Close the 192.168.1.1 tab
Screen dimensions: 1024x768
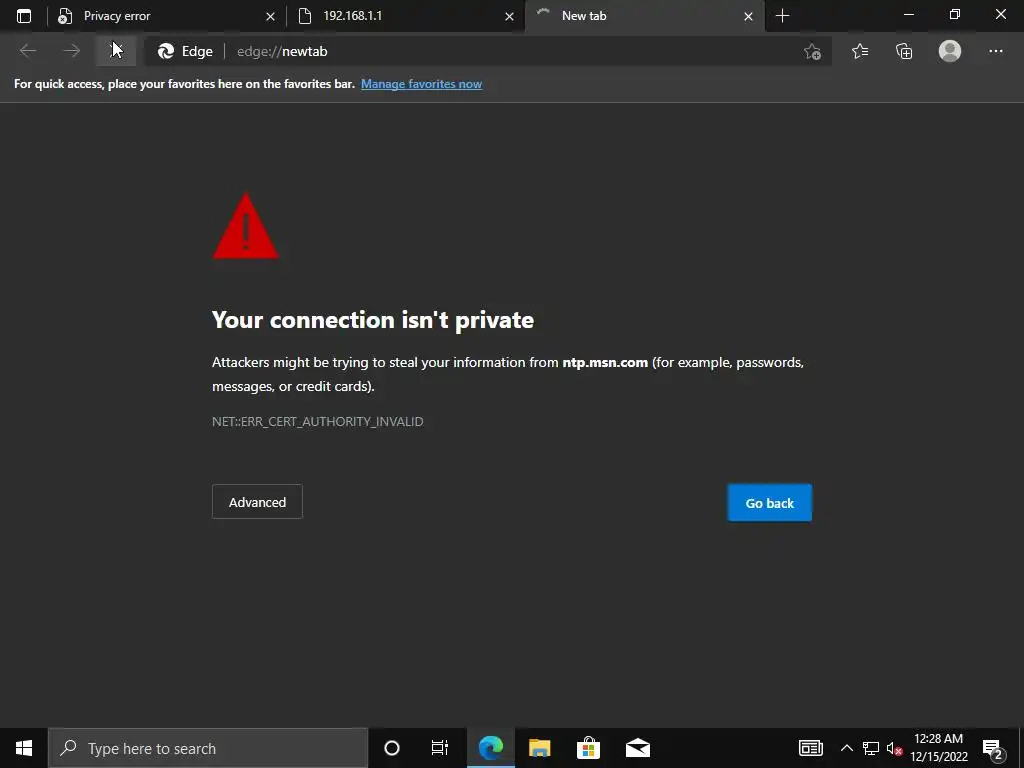click(x=509, y=16)
